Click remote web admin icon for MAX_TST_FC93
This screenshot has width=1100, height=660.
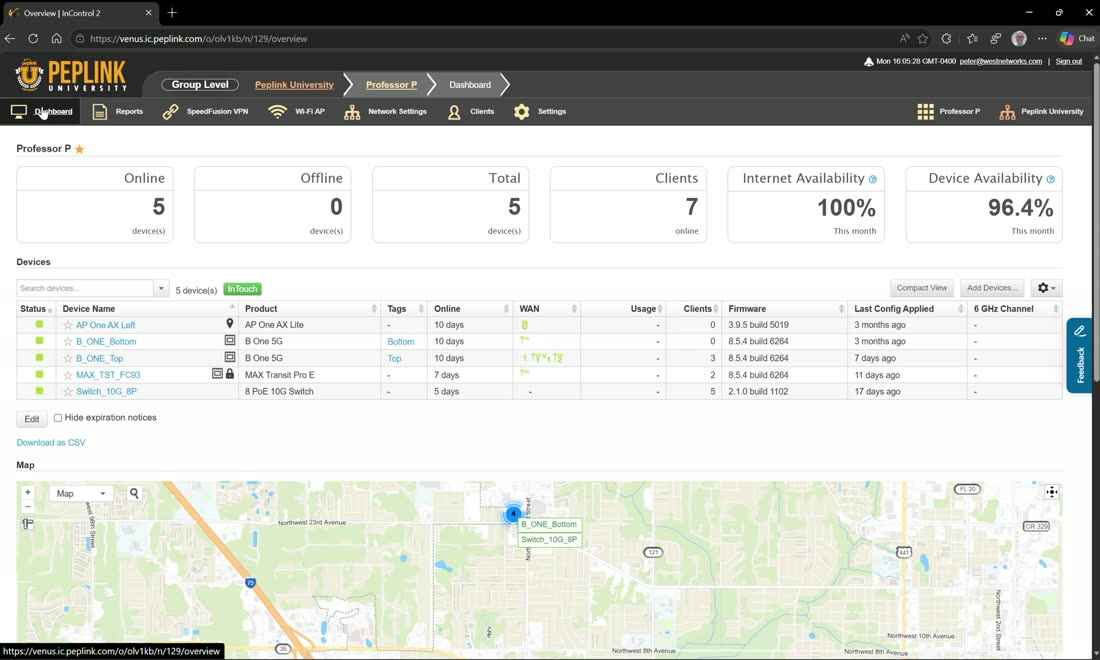coord(217,374)
